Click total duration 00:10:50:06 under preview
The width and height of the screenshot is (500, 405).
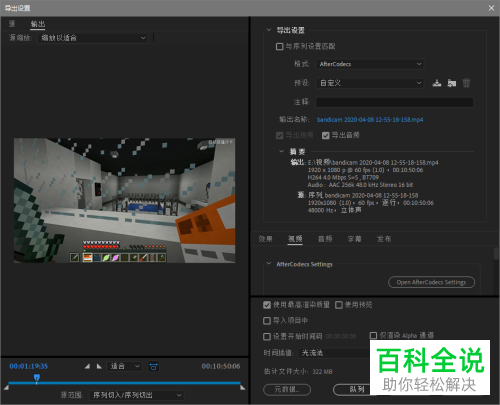pos(221,366)
